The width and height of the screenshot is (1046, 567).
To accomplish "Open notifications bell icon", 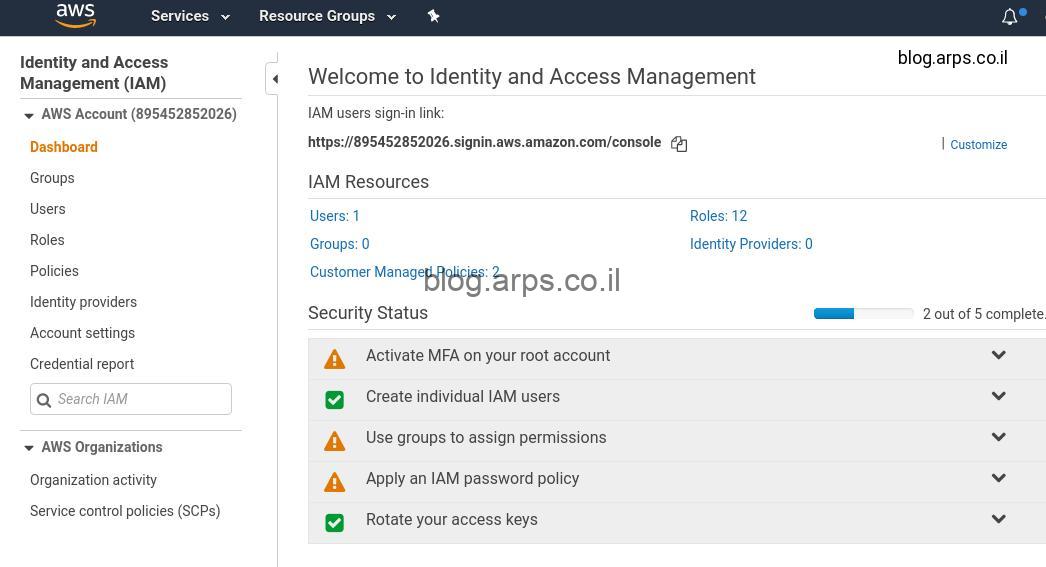I will coord(1010,17).
